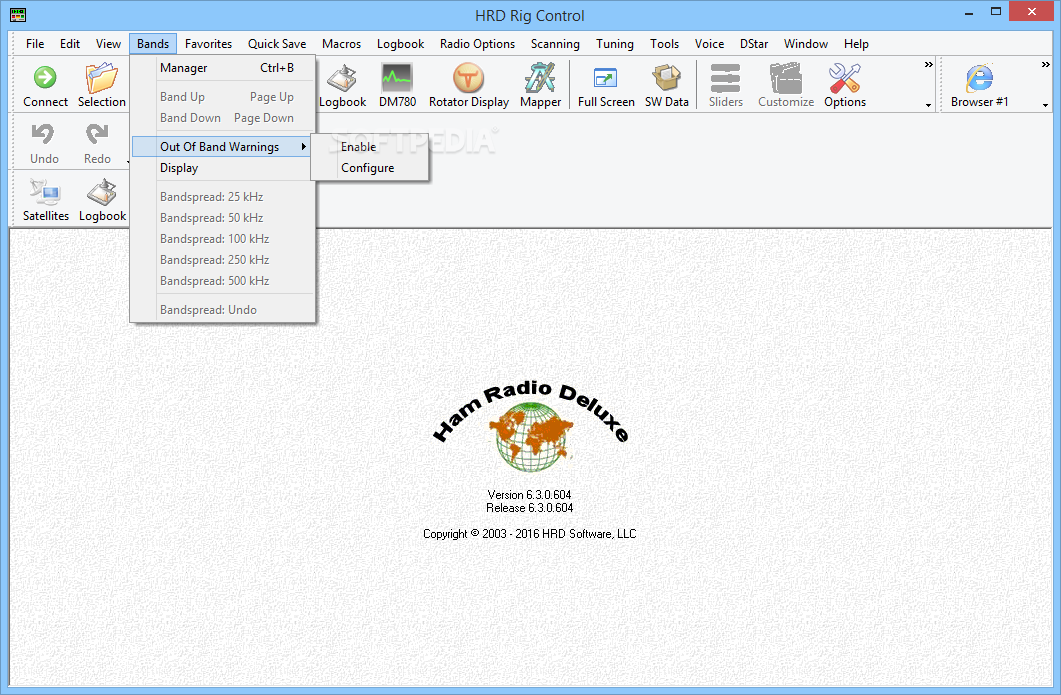Open the Macros menu
Image resolution: width=1061 pixels, height=695 pixels.
point(341,43)
